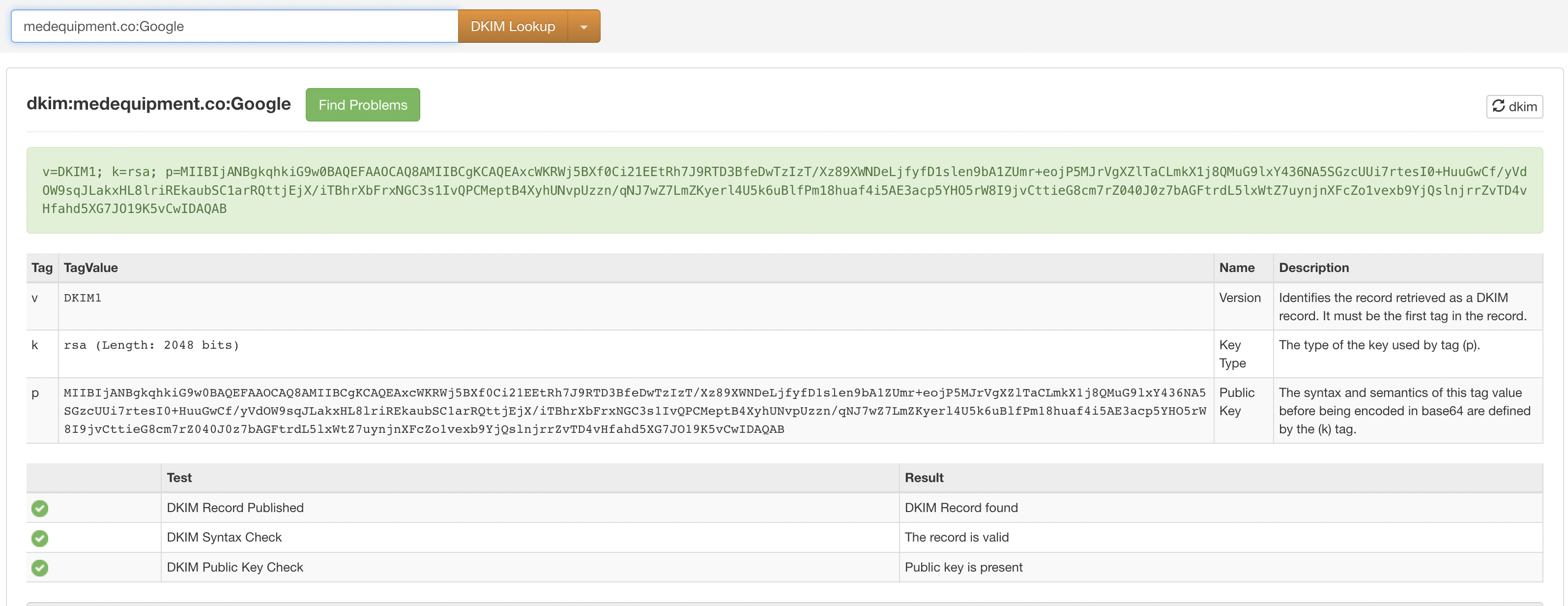
Task: Click the DKIM Lookup button
Action: point(513,26)
